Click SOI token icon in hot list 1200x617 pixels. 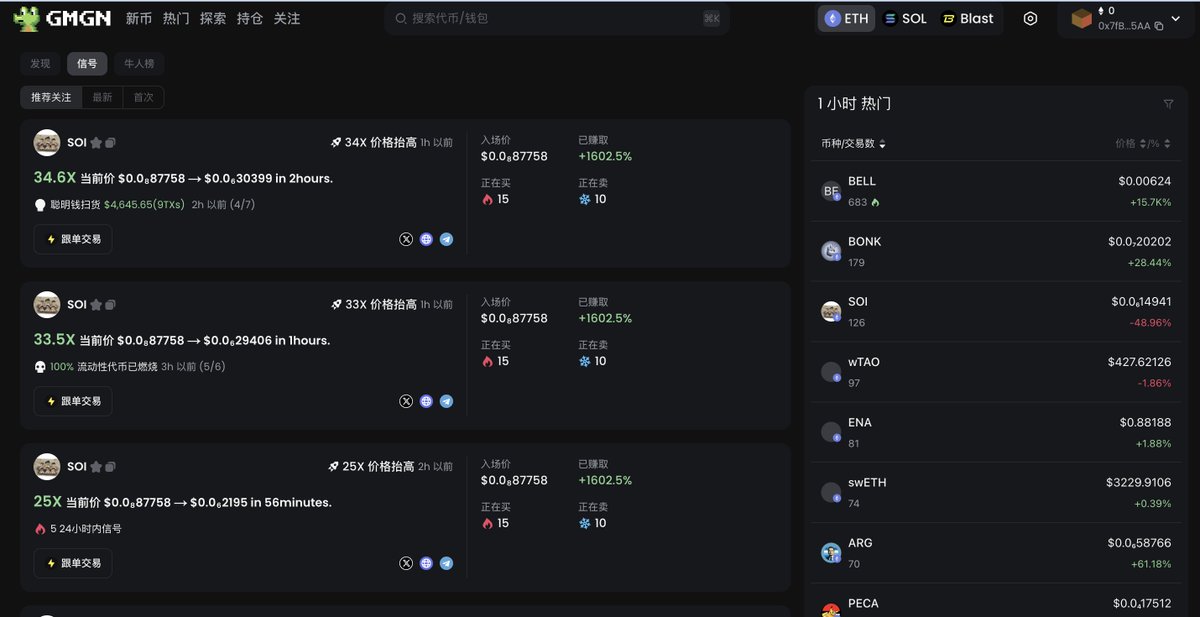[831, 311]
